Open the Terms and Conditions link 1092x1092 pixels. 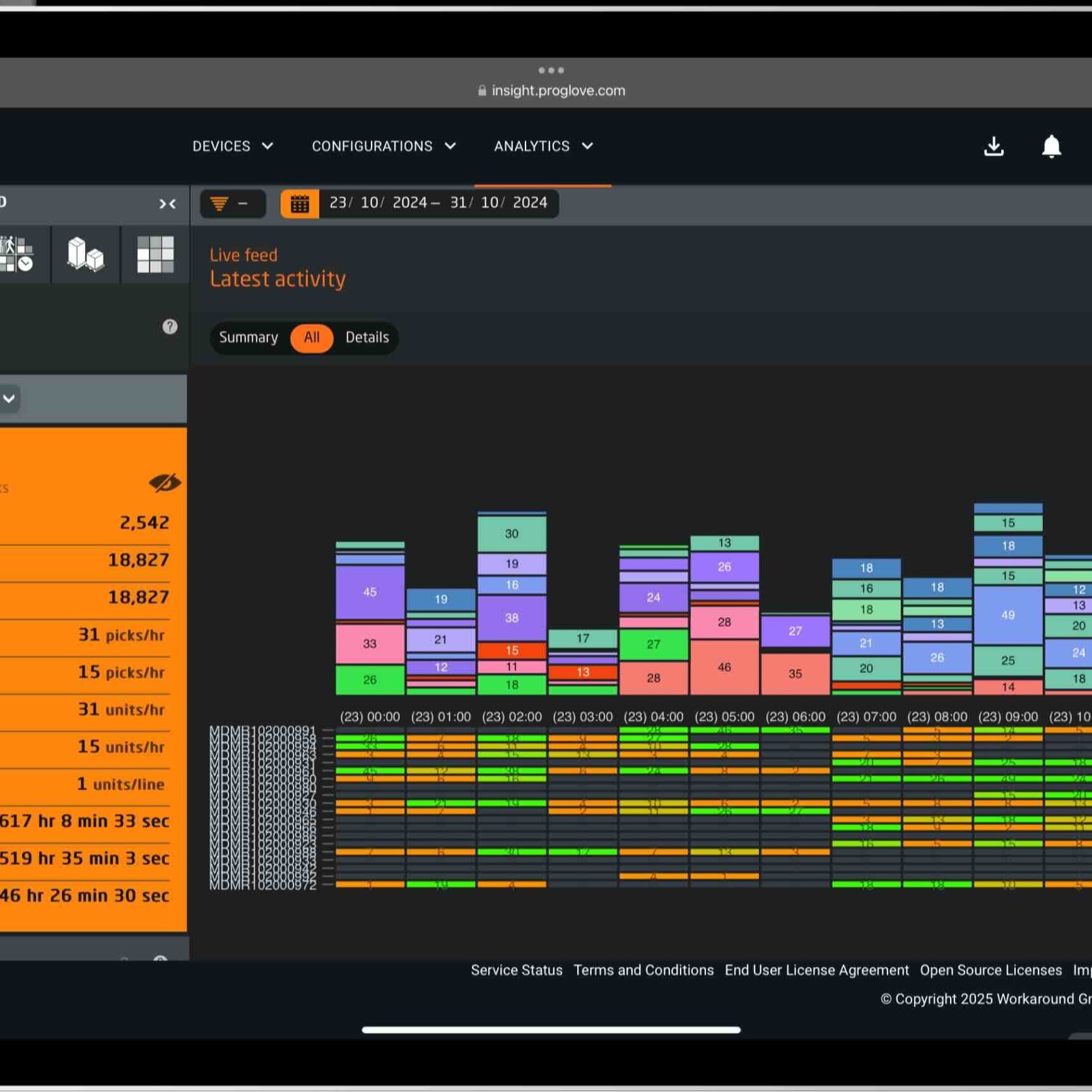(643, 970)
